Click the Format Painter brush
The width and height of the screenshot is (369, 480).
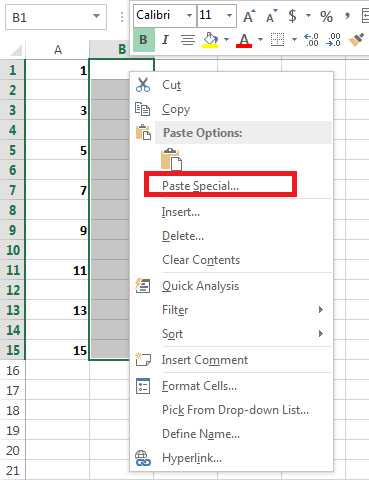click(x=356, y=40)
